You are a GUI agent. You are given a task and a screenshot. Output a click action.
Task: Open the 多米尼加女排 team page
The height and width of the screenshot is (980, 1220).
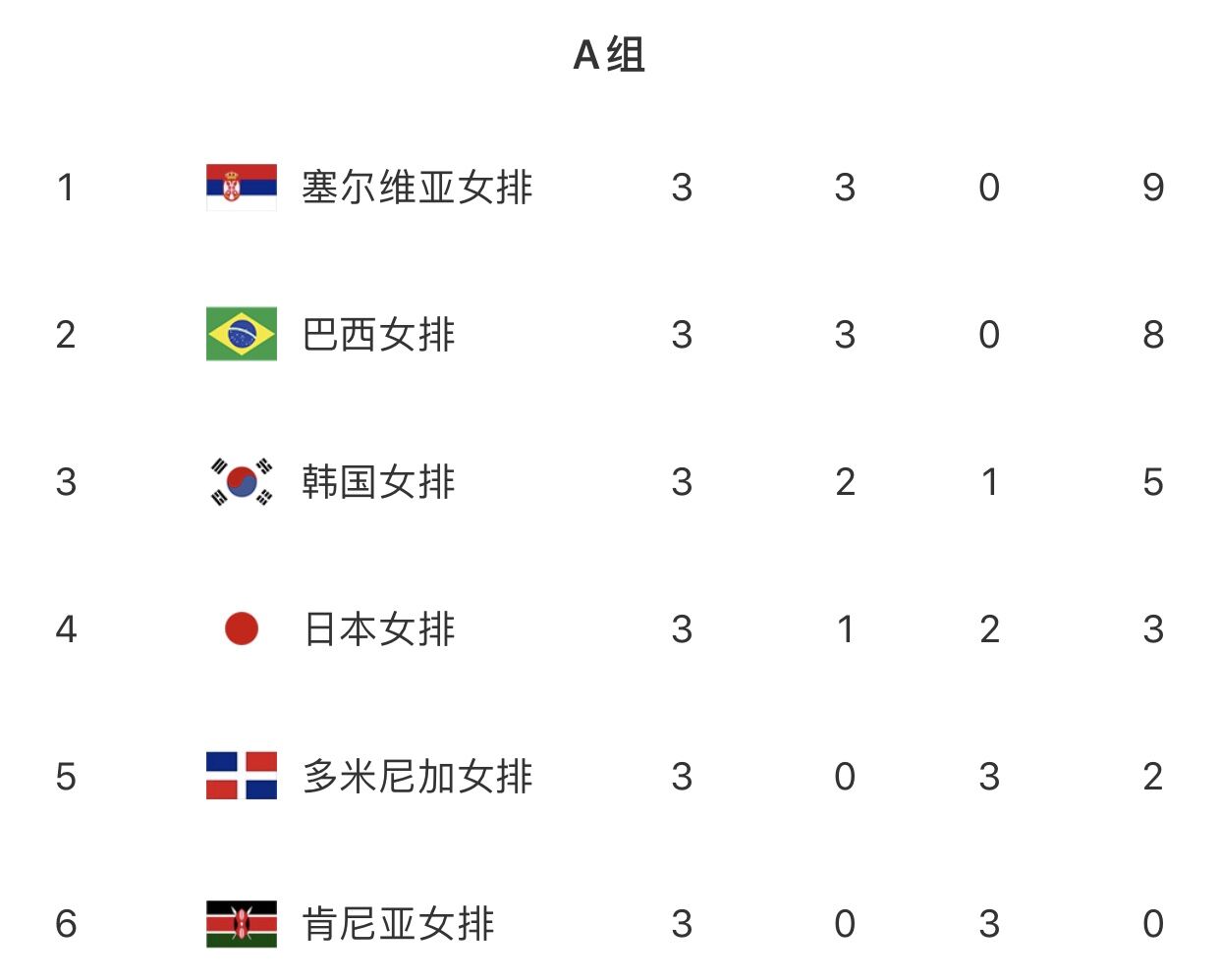pyautogui.click(x=416, y=776)
